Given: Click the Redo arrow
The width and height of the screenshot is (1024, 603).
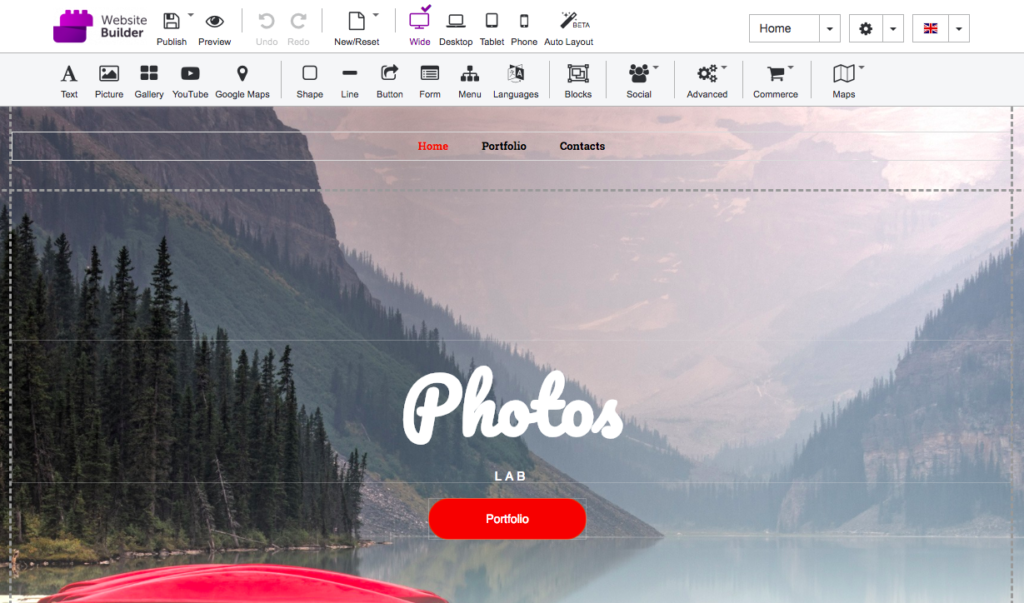Looking at the screenshot, I should 298,22.
